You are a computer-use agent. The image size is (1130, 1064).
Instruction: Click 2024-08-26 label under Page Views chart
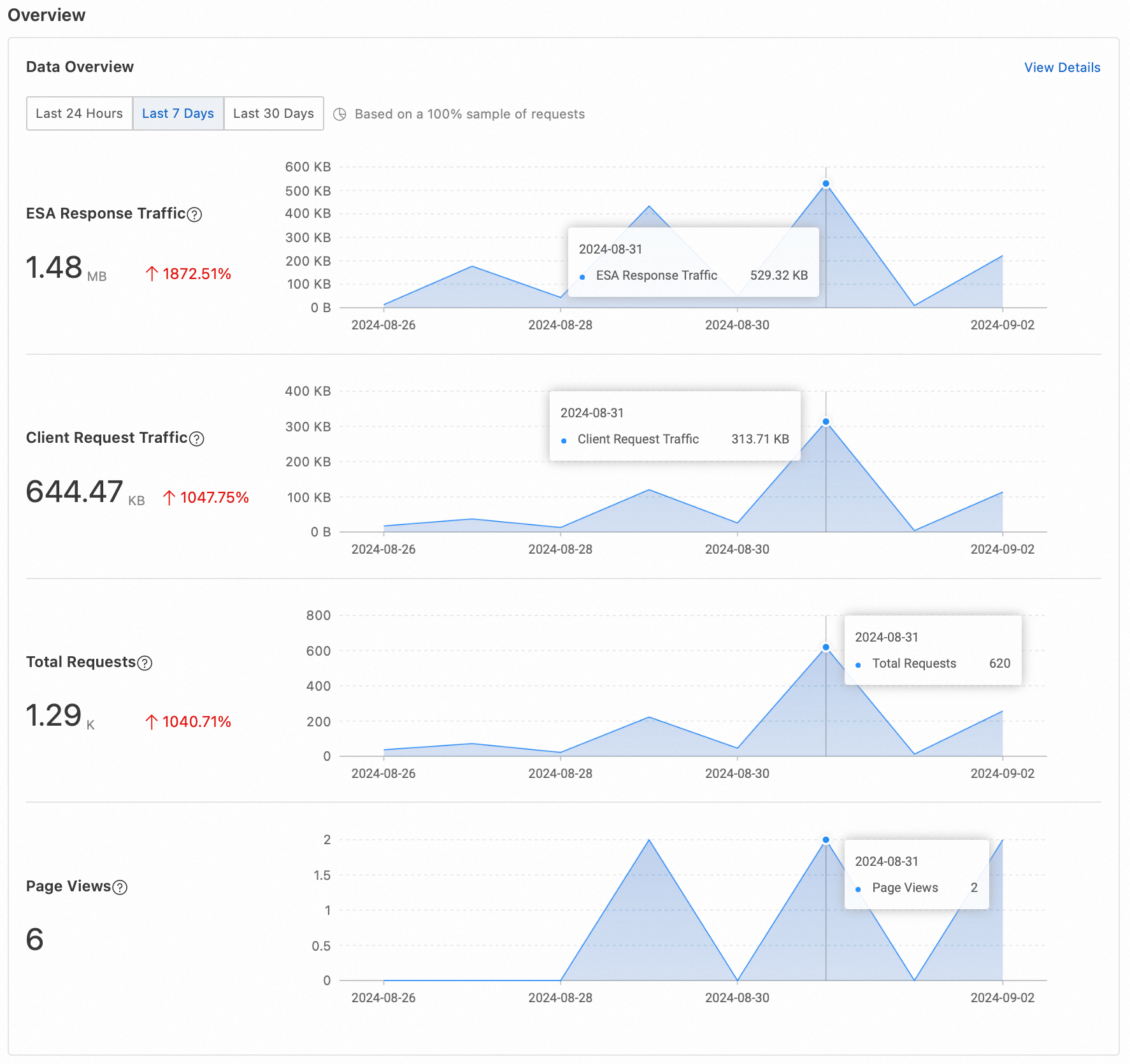click(383, 998)
